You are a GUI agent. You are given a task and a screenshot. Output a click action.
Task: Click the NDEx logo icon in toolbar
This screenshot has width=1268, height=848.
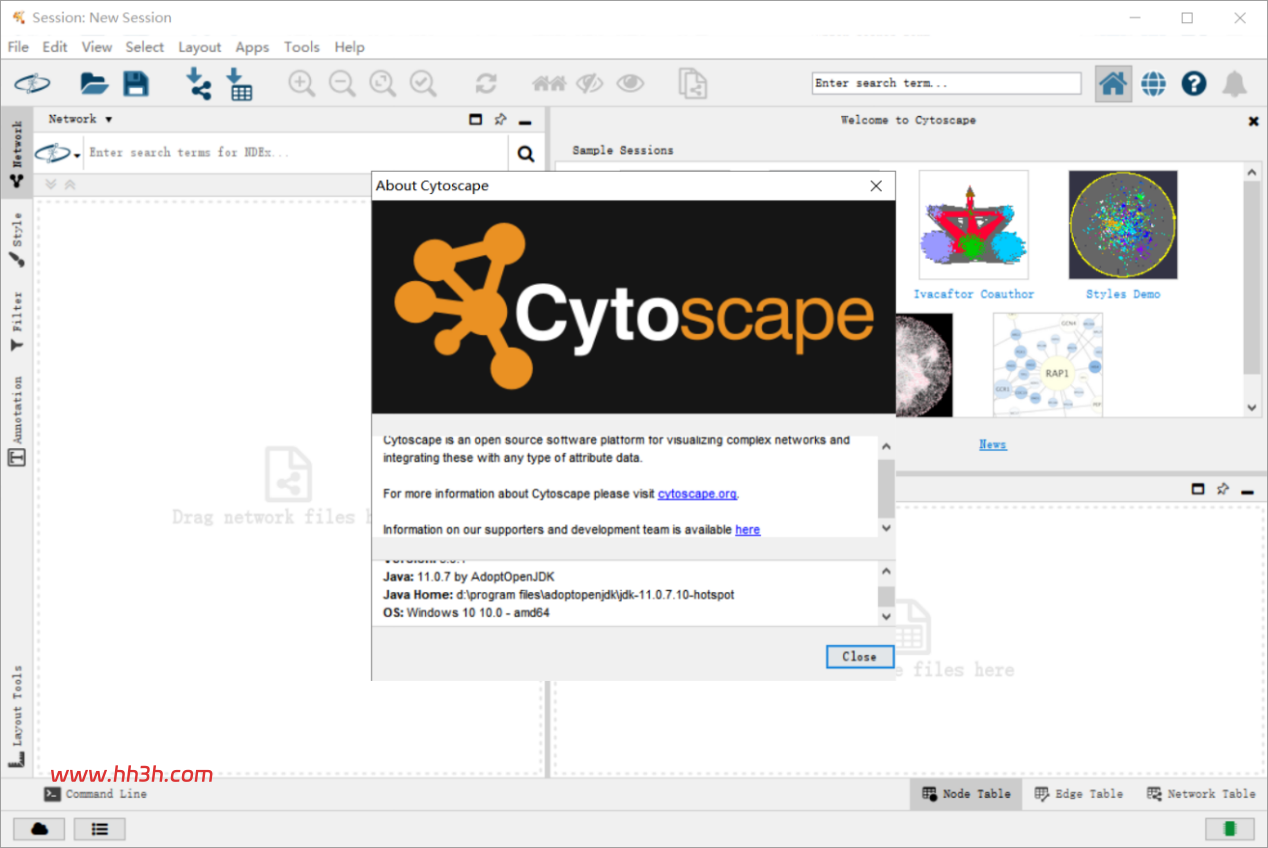pos(31,83)
